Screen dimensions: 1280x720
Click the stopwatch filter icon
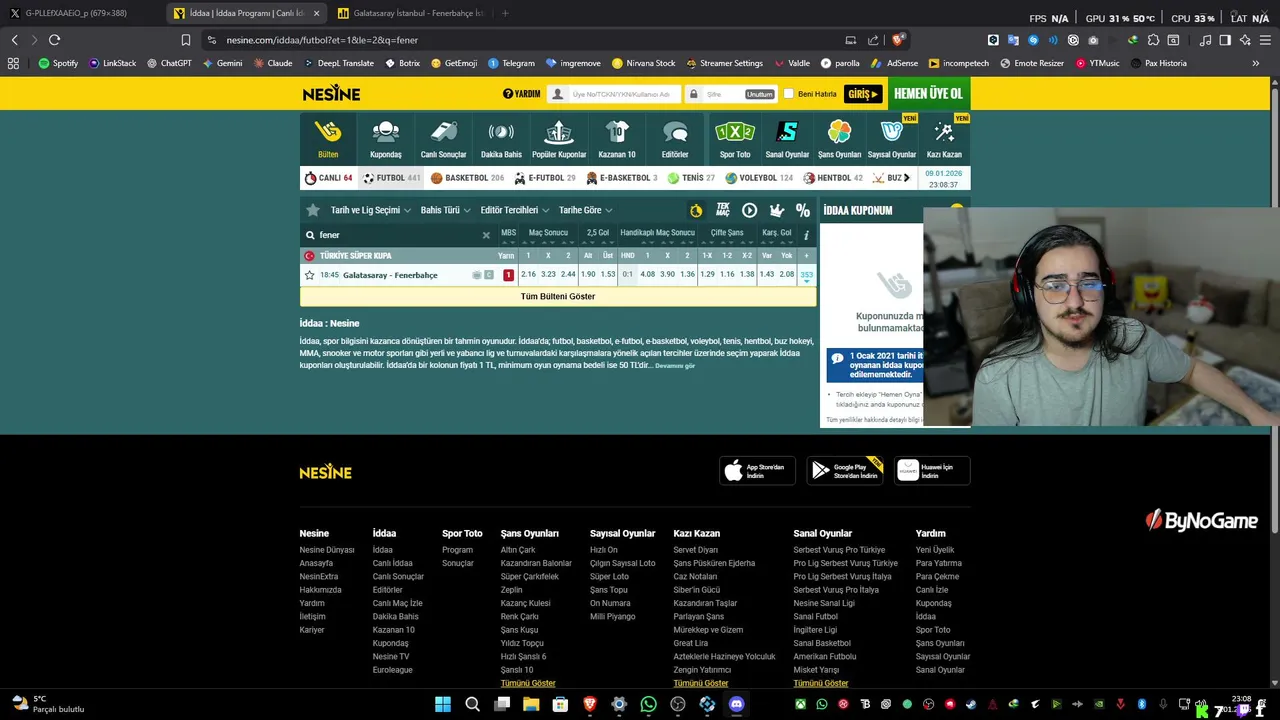coord(696,210)
